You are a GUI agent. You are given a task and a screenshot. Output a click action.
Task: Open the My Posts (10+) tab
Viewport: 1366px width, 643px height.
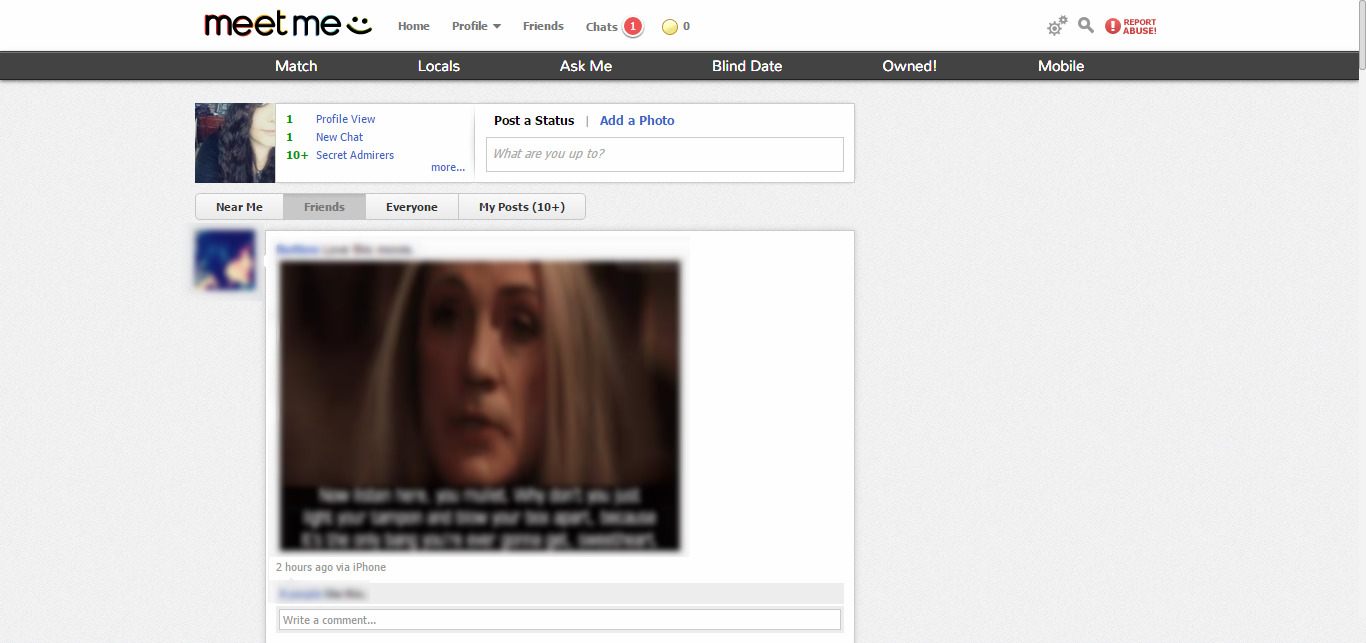point(521,207)
